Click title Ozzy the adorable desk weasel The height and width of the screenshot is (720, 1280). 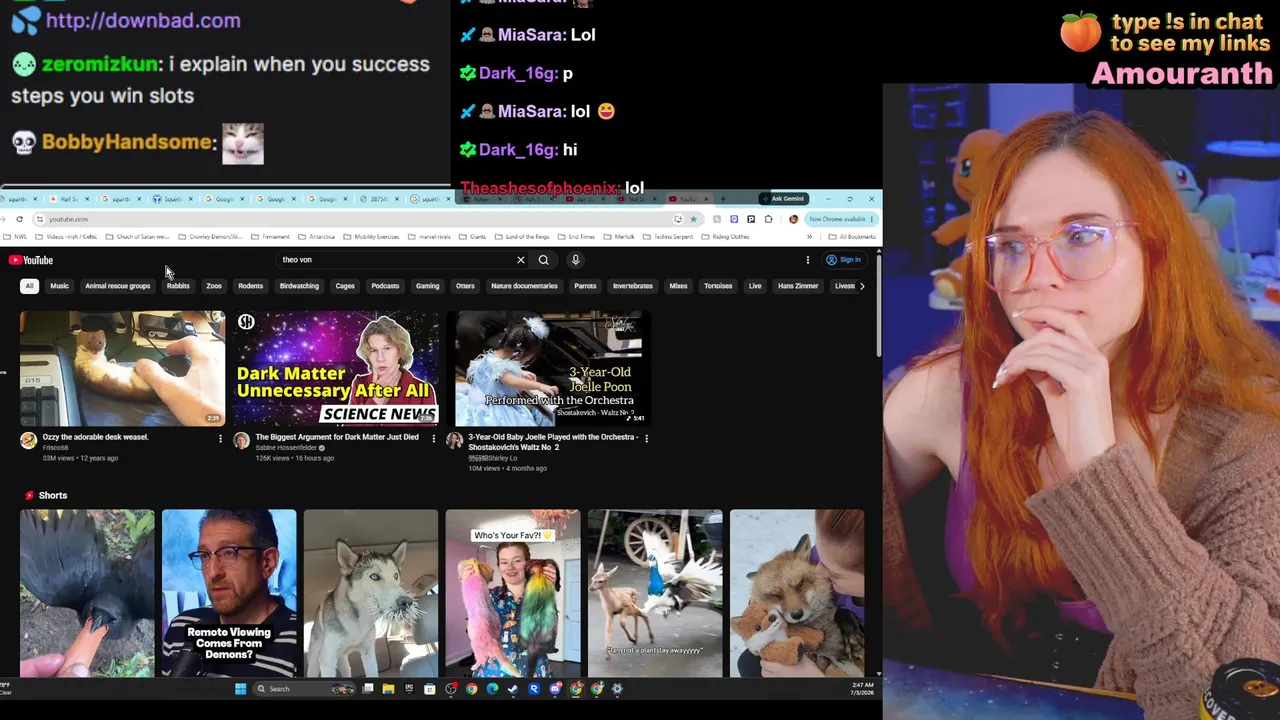click(x=95, y=437)
